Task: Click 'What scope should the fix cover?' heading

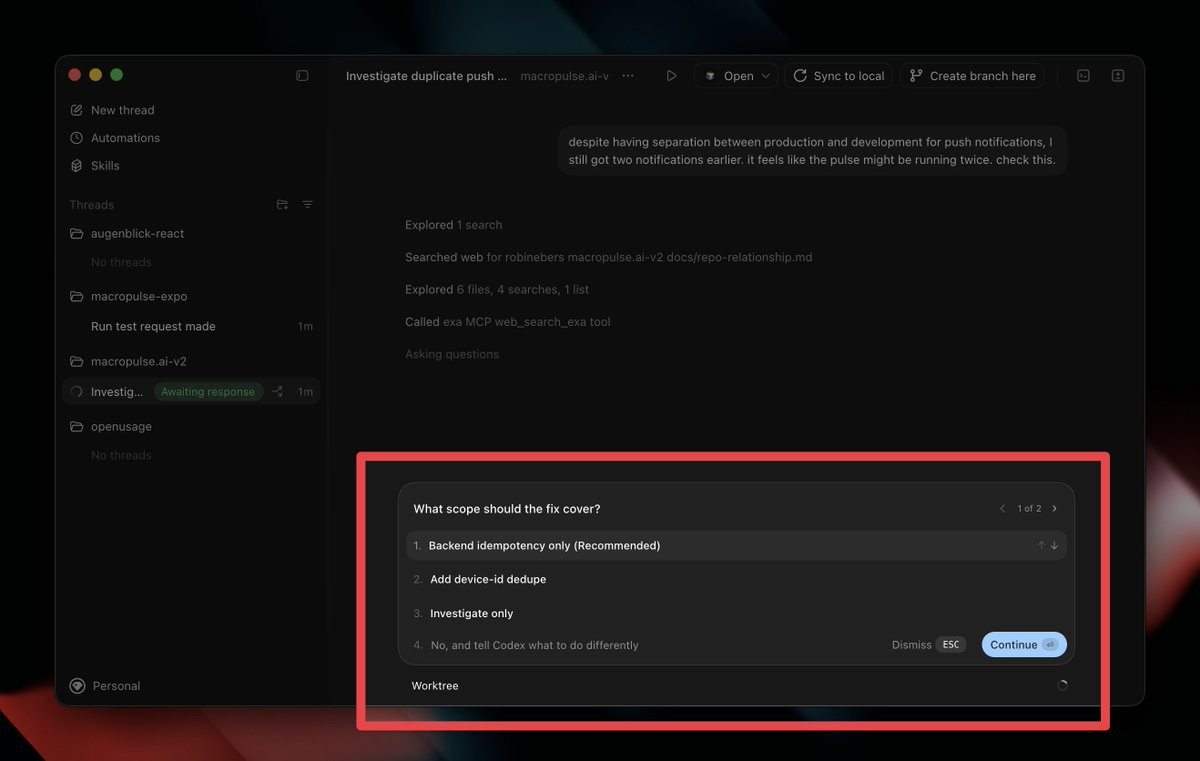Action: [507, 509]
